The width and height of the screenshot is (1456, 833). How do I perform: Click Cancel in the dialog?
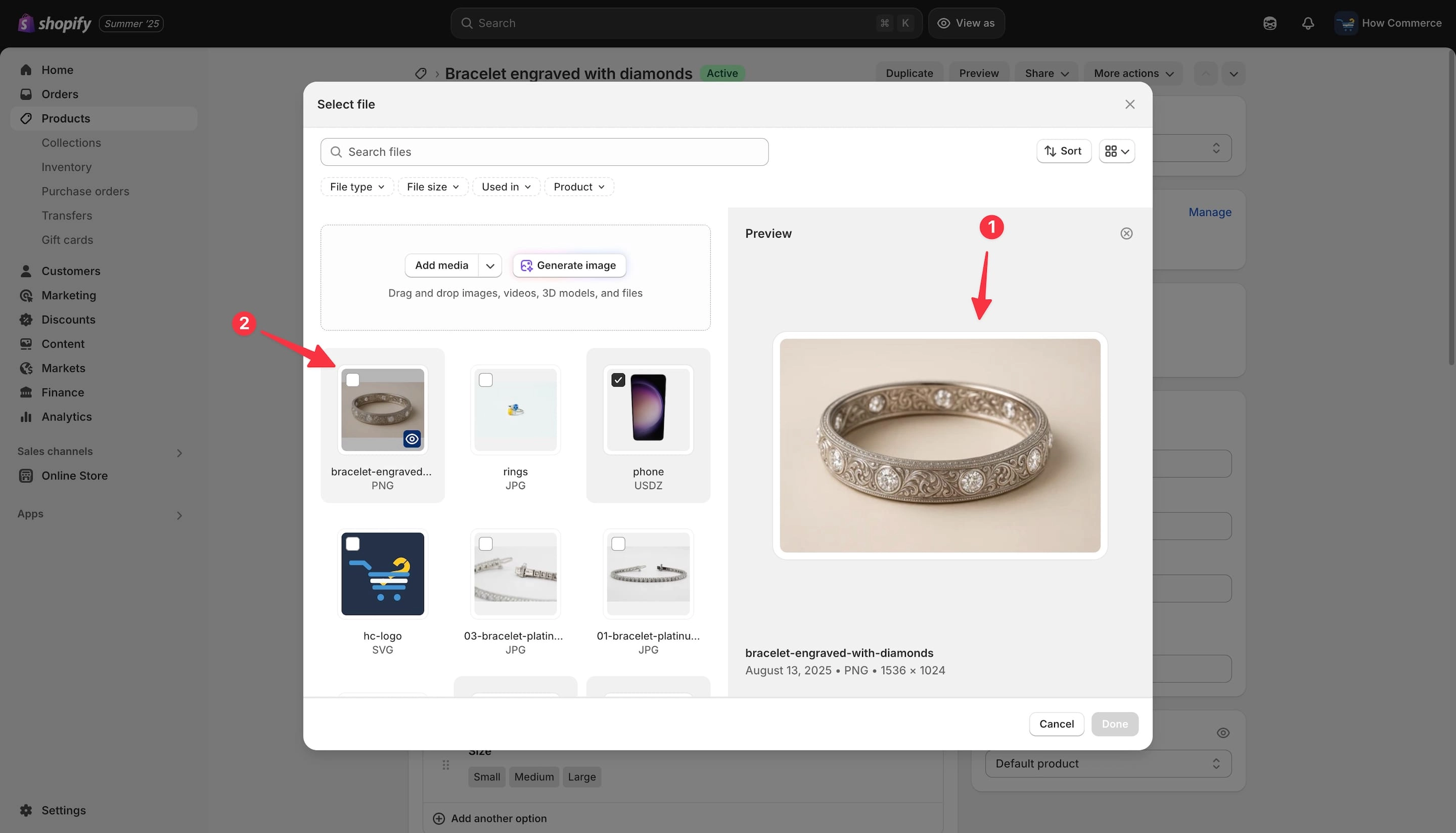pyautogui.click(x=1056, y=724)
